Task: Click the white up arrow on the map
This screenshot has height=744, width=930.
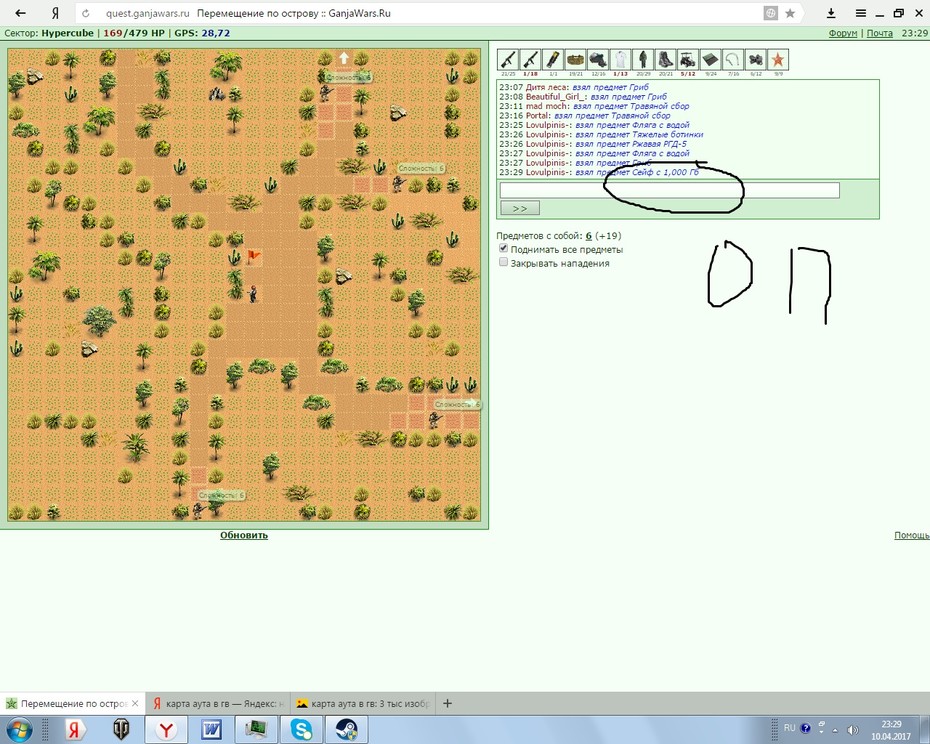Action: point(344,58)
